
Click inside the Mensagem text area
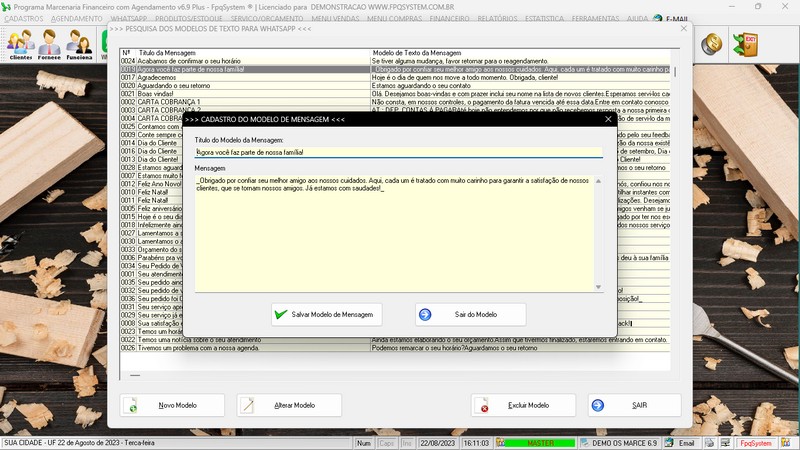394,234
